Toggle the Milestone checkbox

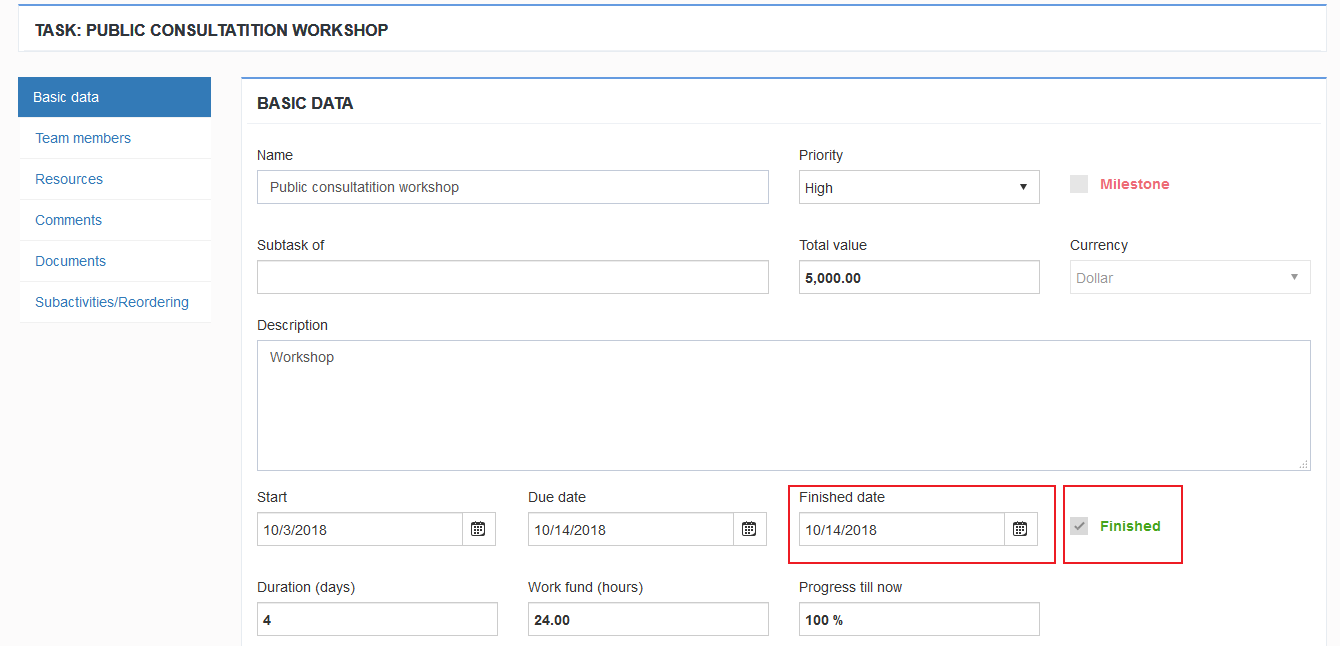1079,184
